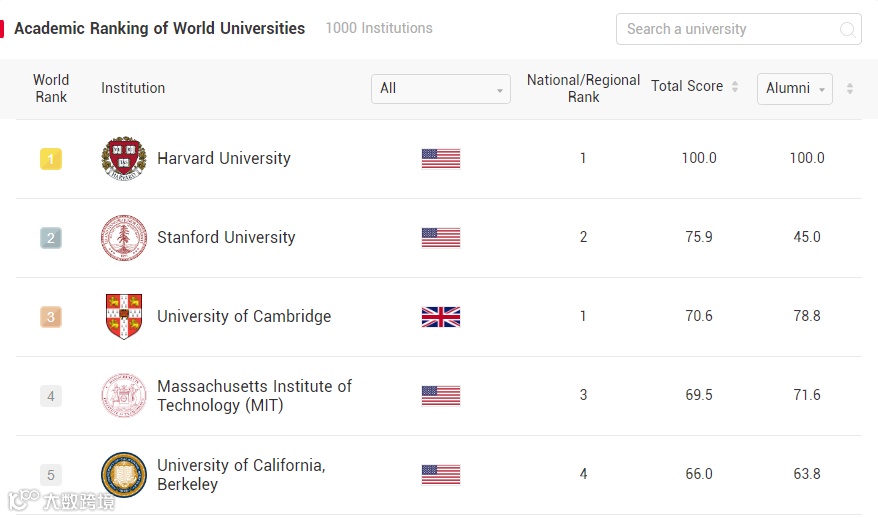Focus the Search a university field

[x=725, y=29]
